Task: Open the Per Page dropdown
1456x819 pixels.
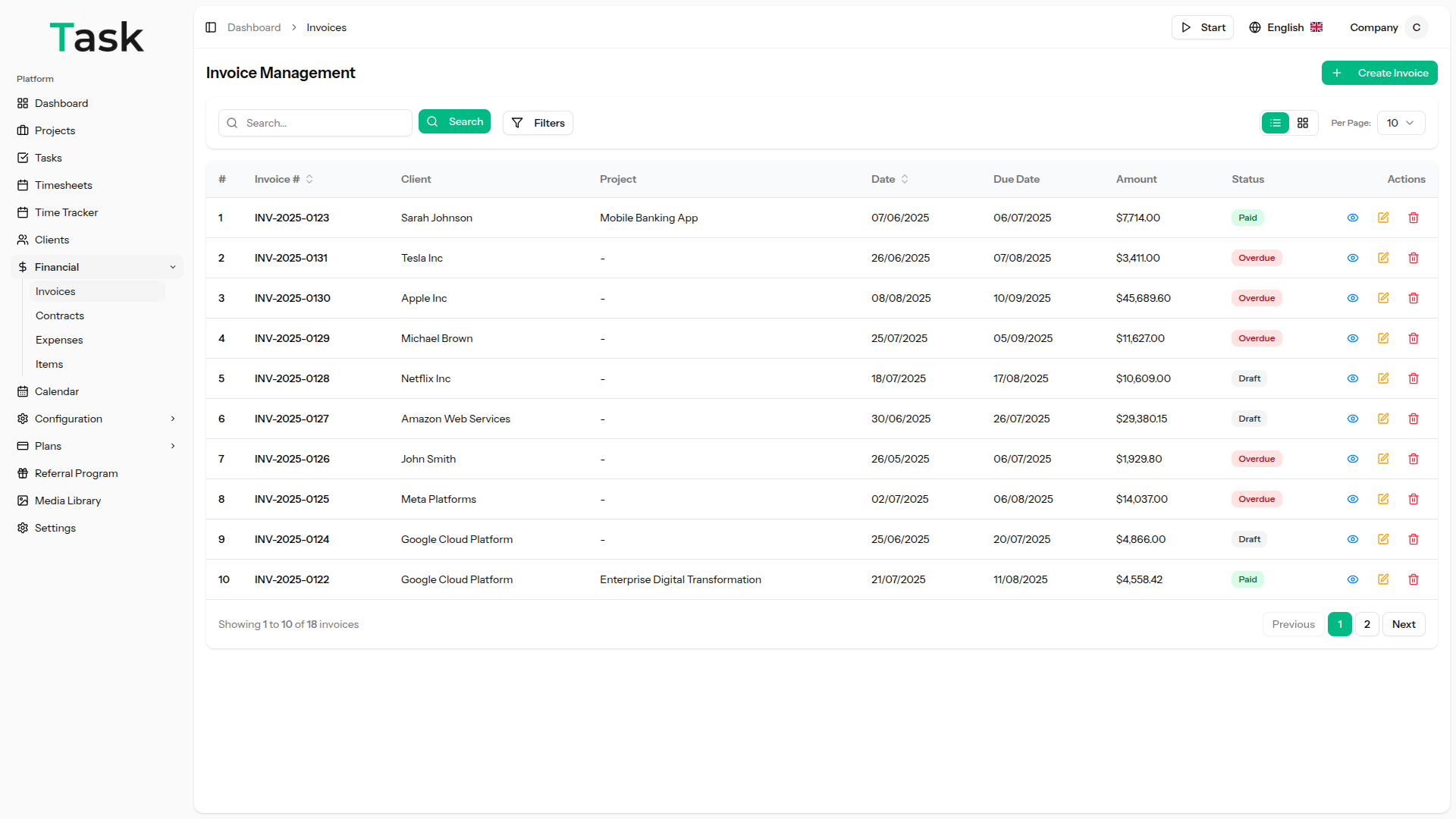Action: [1400, 123]
